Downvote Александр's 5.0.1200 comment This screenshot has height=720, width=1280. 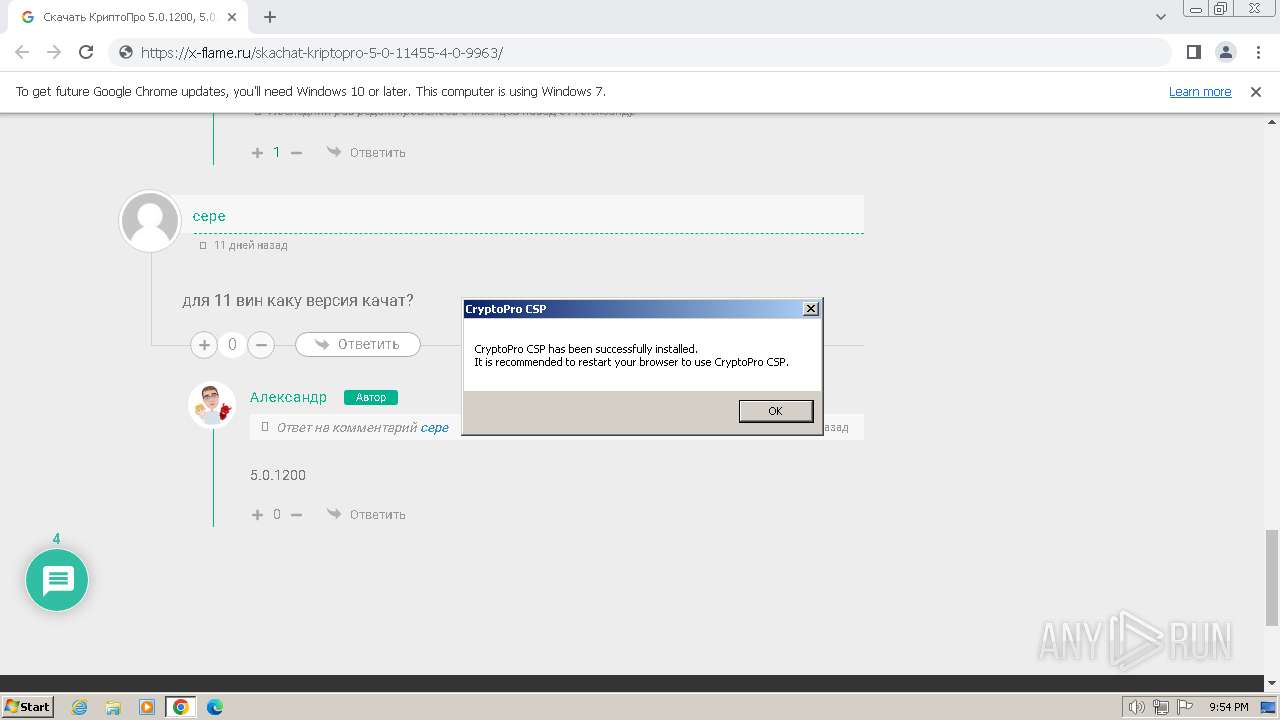coord(296,514)
